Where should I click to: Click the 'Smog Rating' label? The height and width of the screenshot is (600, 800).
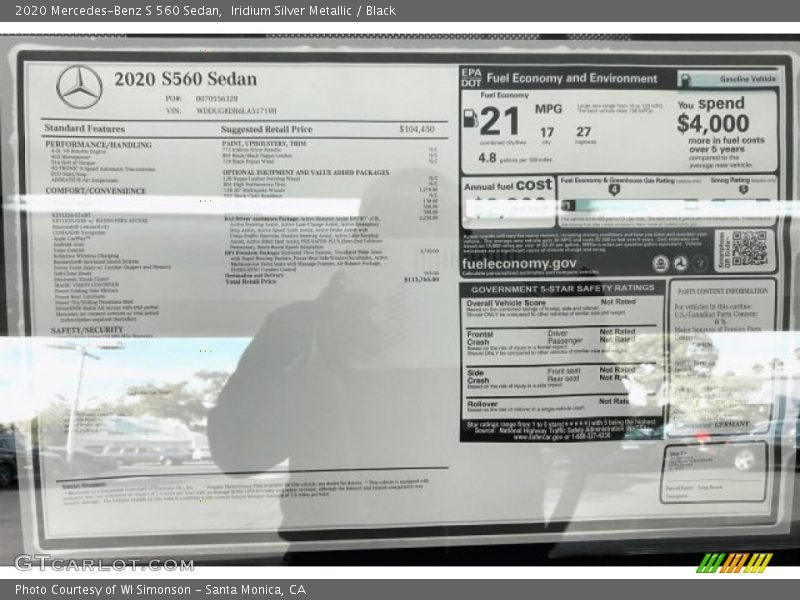pos(730,180)
